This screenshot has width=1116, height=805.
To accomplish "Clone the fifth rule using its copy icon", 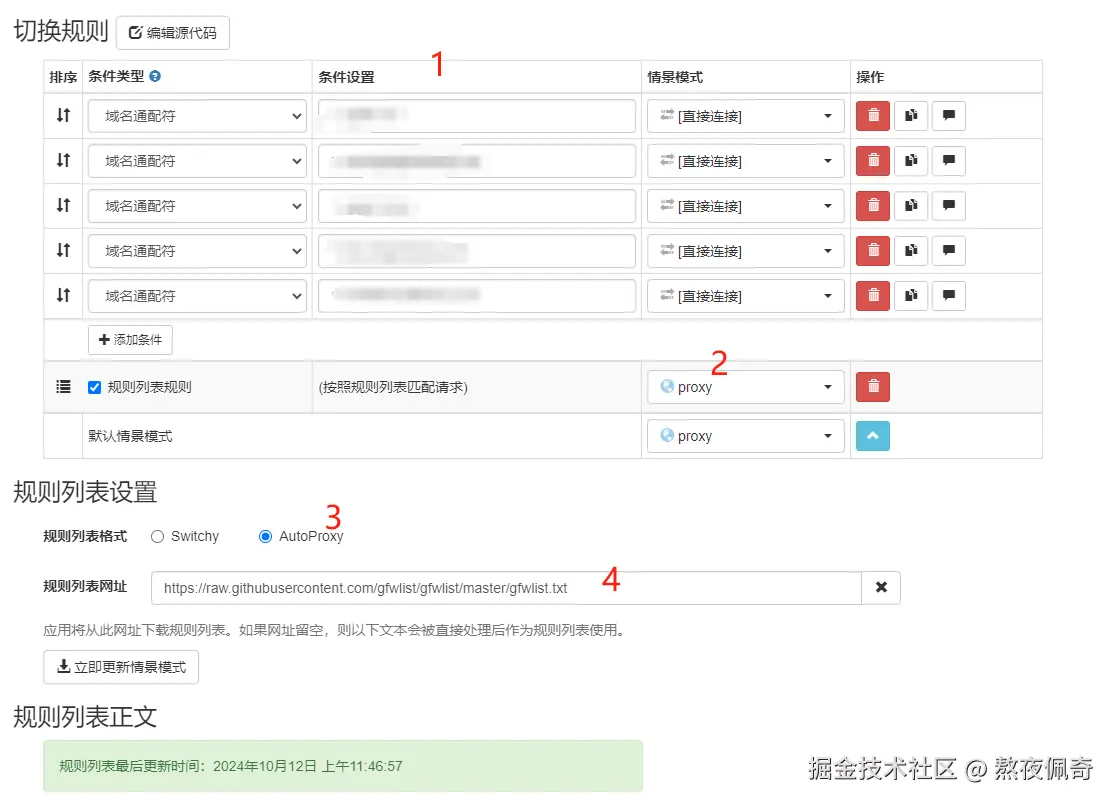I will (911, 295).
